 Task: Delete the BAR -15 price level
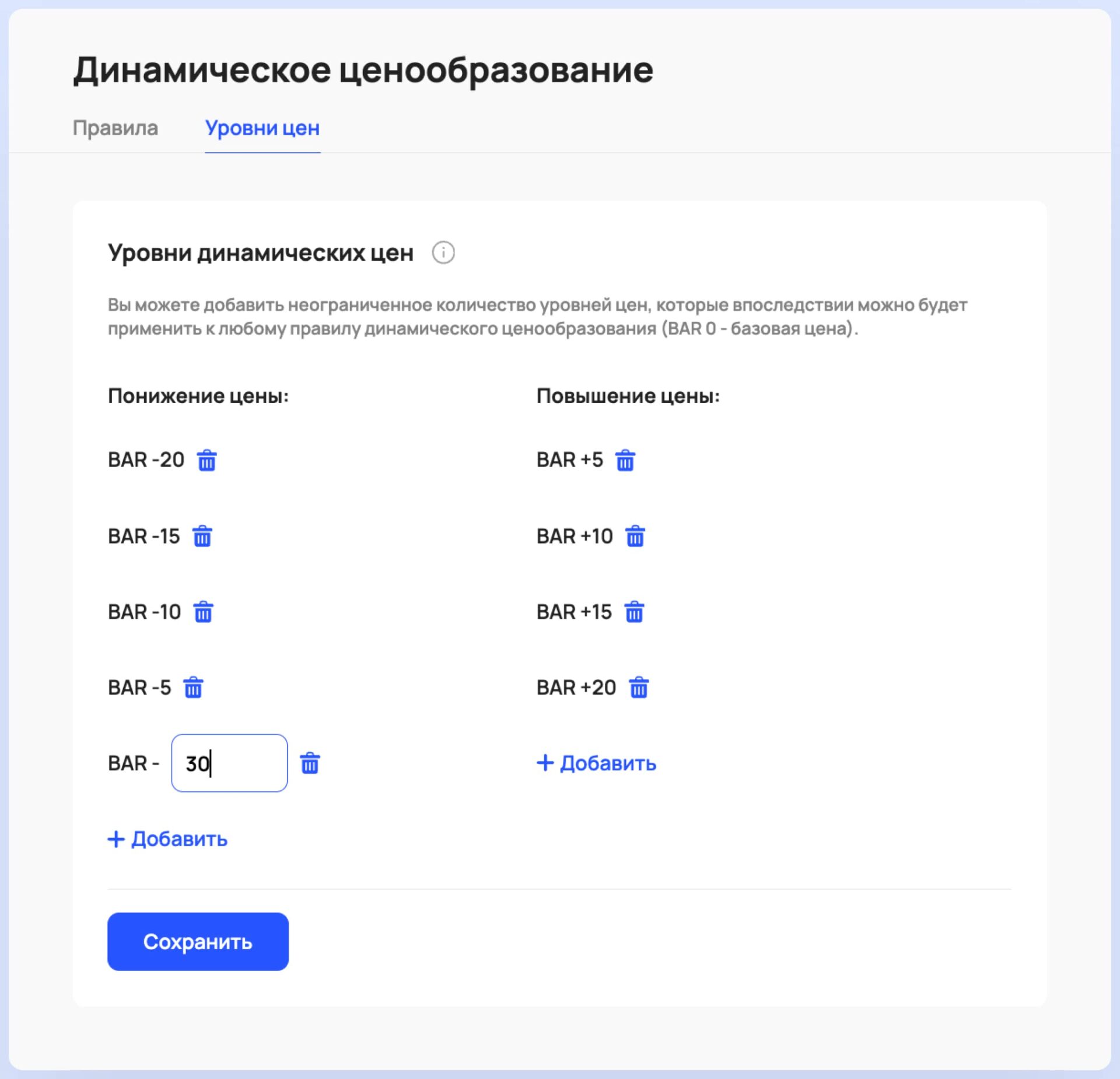click(x=202, y=536)
